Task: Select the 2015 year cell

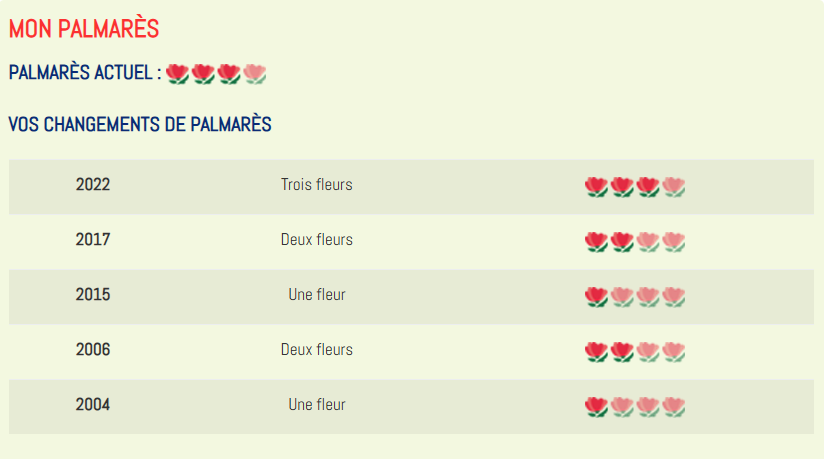Action: point(93,295)
